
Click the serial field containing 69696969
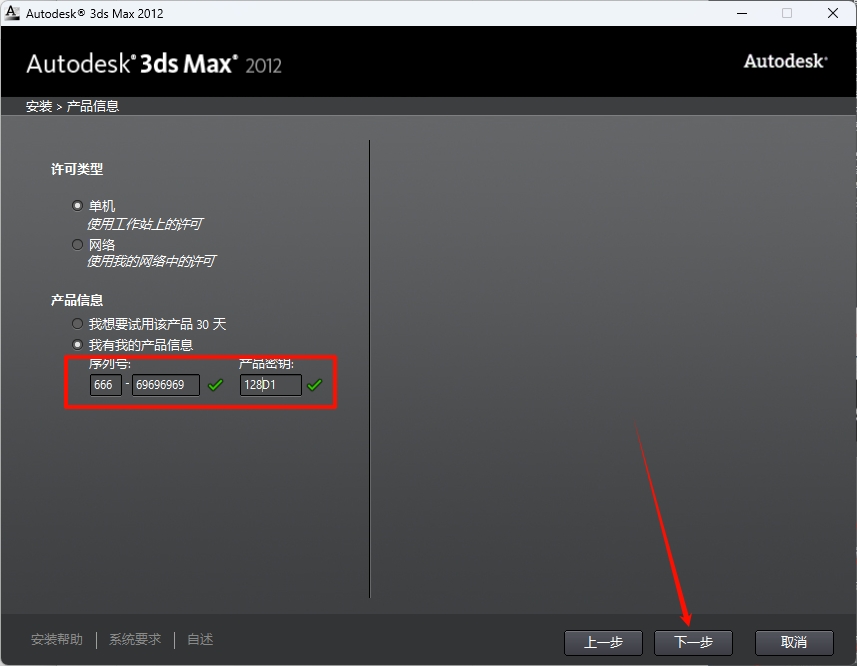click(166, 385)
